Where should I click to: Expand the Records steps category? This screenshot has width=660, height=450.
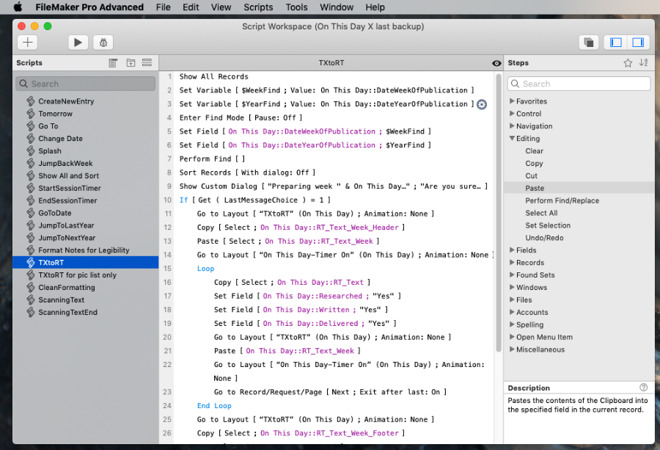click(x=512, y=262)
